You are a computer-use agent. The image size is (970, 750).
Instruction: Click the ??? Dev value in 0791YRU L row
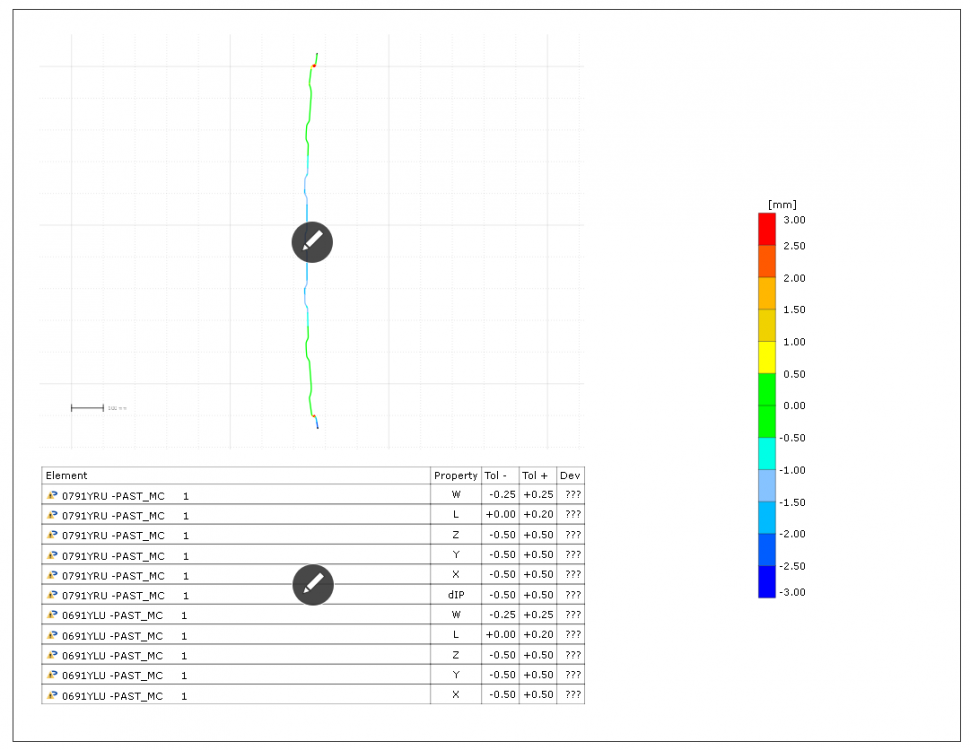click(572, 515)
